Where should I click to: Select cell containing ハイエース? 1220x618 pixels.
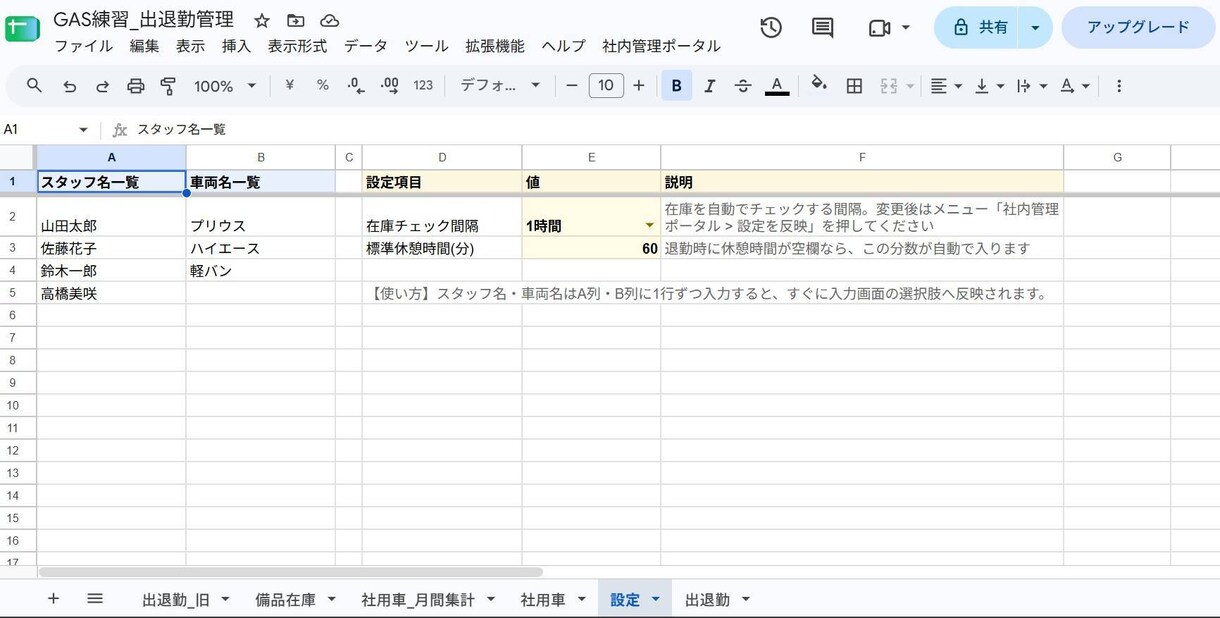point(260,248)
